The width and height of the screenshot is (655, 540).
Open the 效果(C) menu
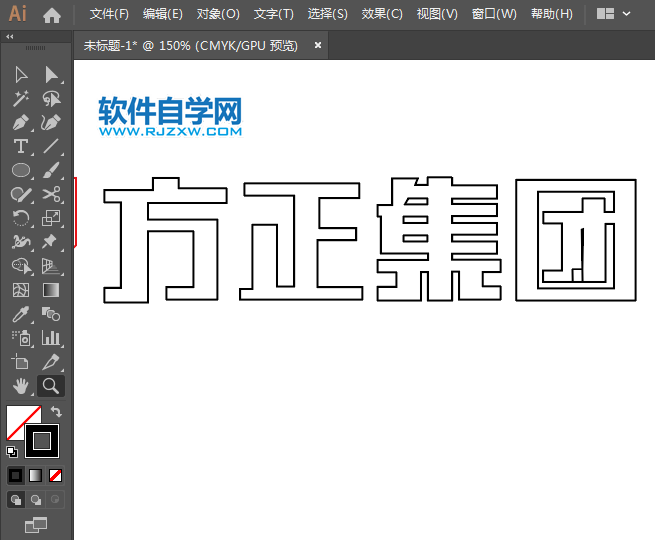tap(382, 14)
